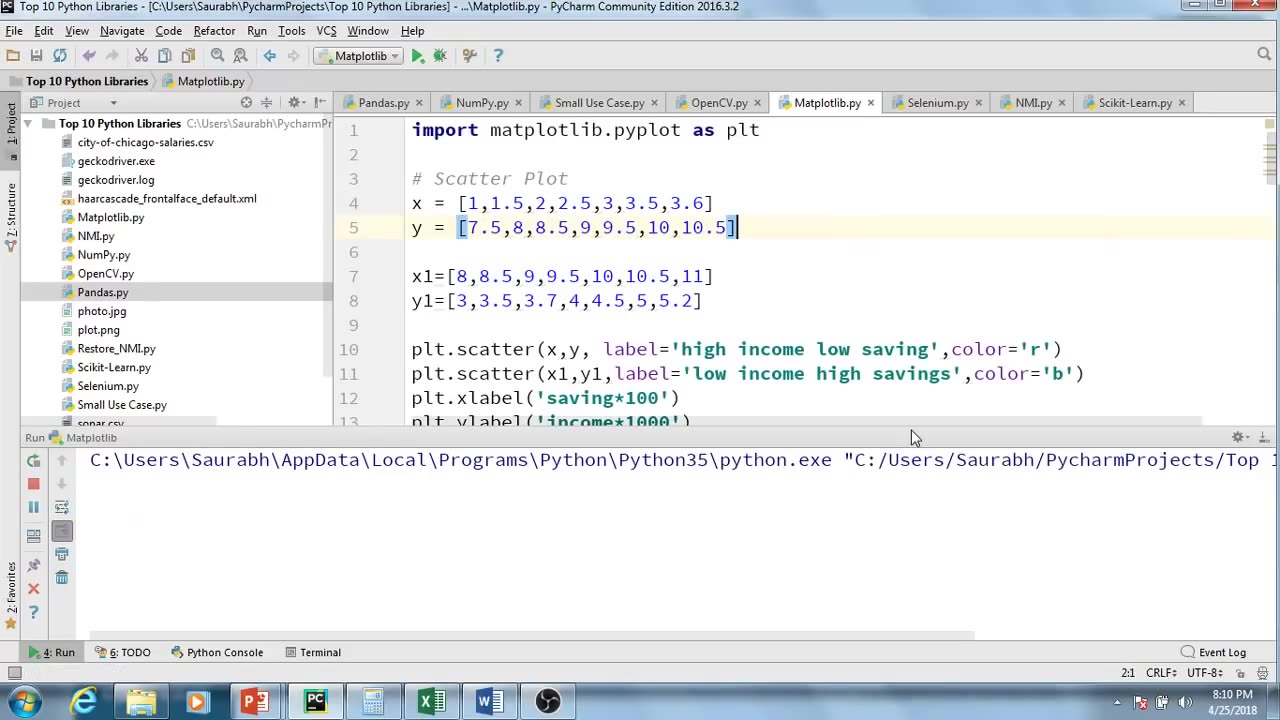Stop the running process (red square)
1280x720 pixels.
point(33,484)
